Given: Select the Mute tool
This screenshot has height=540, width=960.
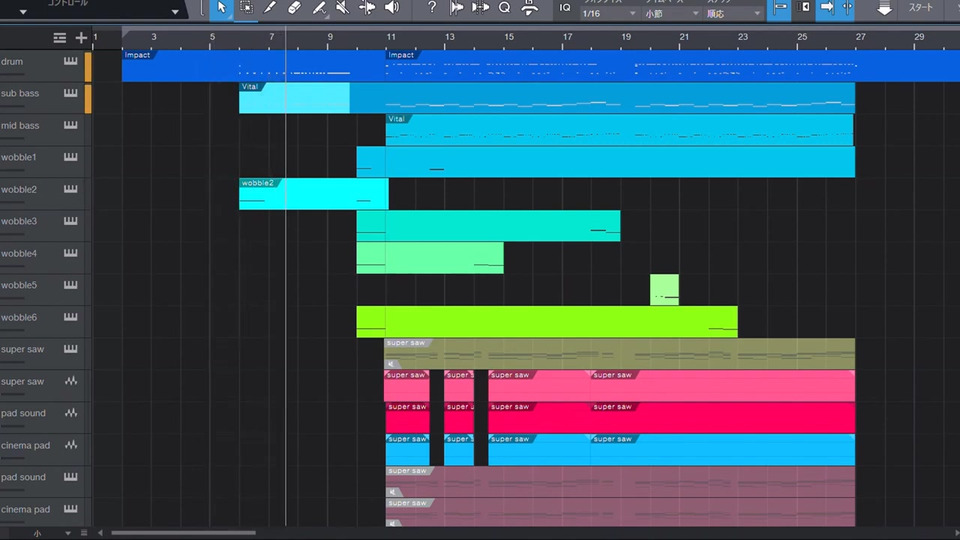Looking at the screenshot, I should click(343, 8).
